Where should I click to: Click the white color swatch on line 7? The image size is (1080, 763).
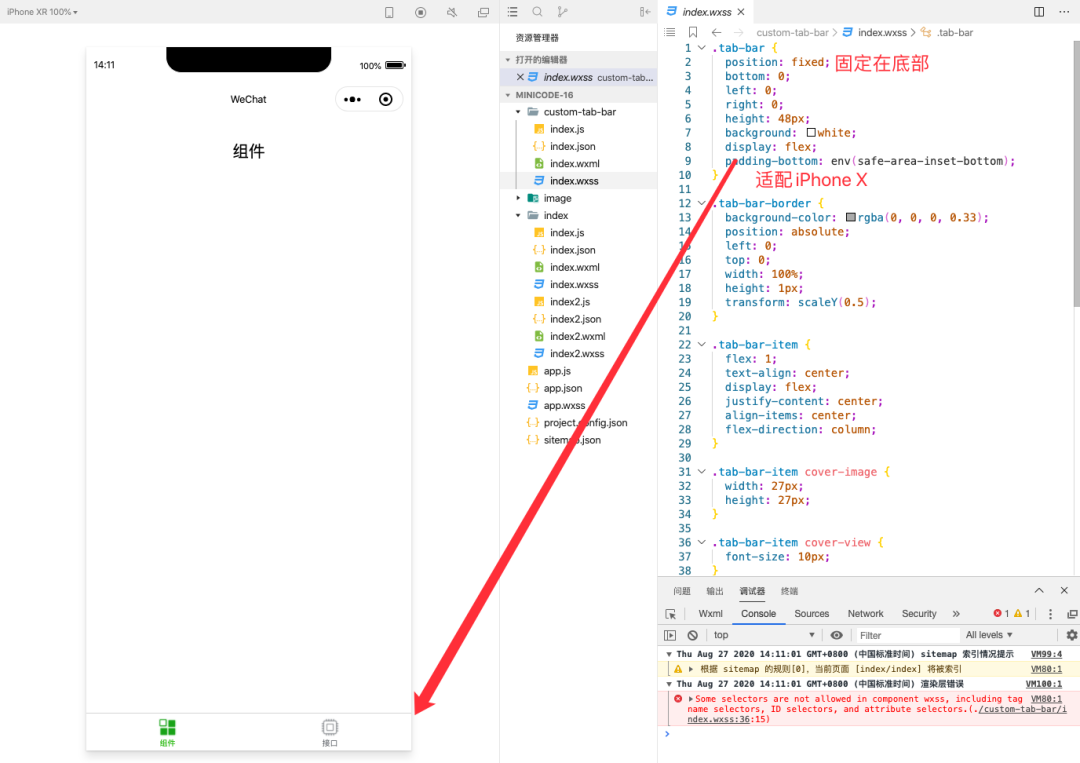pos(811,132)
